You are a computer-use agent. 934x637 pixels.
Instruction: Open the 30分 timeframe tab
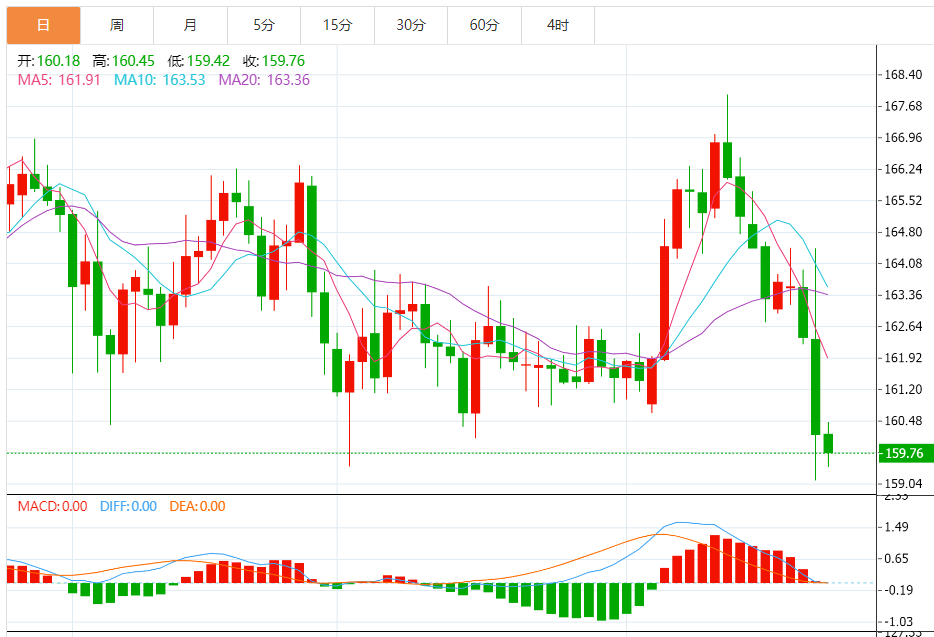(x=411, y=26)
